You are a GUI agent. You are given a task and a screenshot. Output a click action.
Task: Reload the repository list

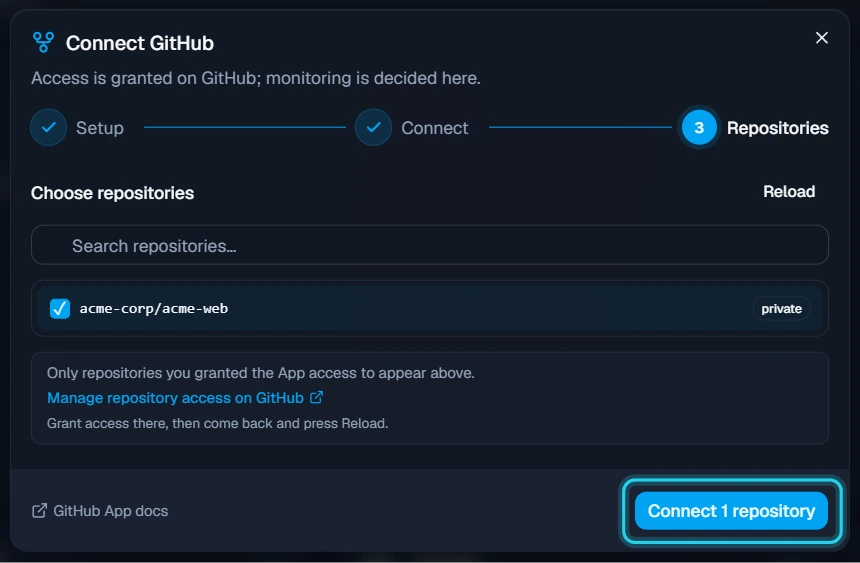coord(789,192)
